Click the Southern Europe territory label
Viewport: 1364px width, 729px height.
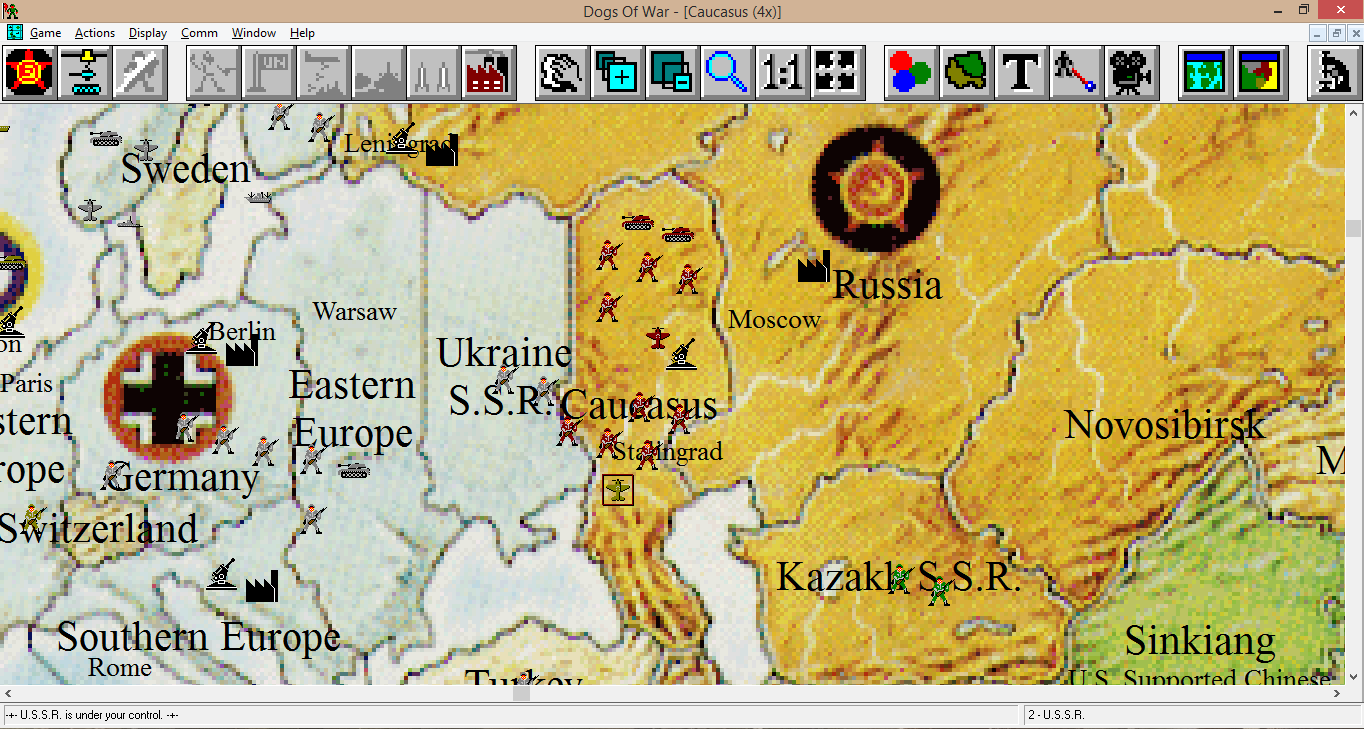pos(199,637)
